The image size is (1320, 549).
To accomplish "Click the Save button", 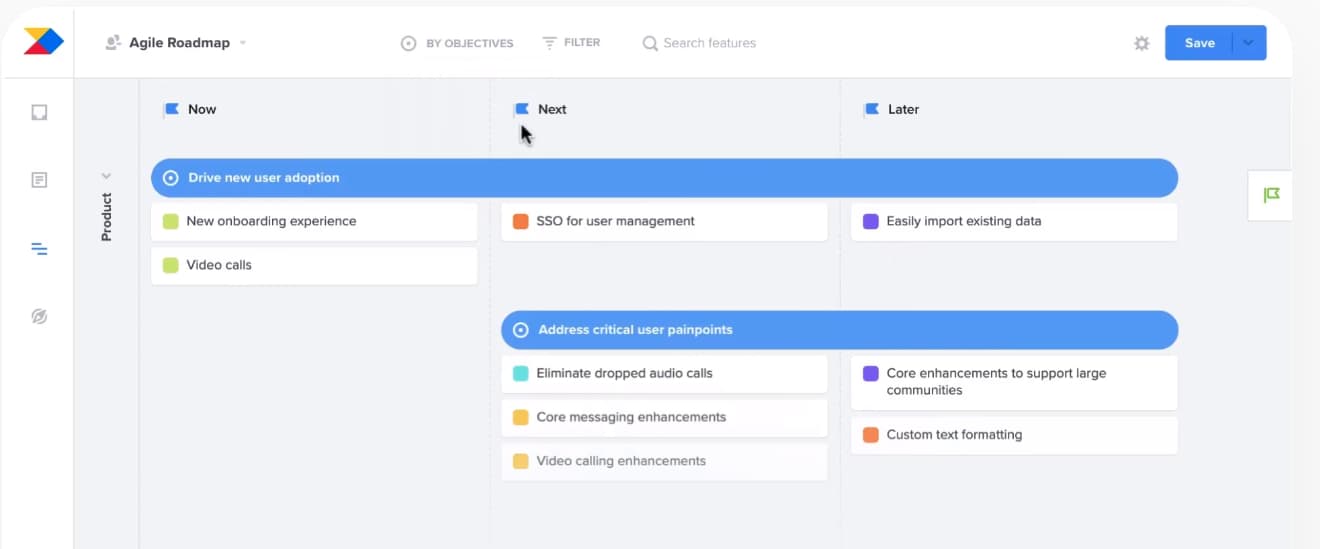I will pyautogui.click(x=1199, y=43).
